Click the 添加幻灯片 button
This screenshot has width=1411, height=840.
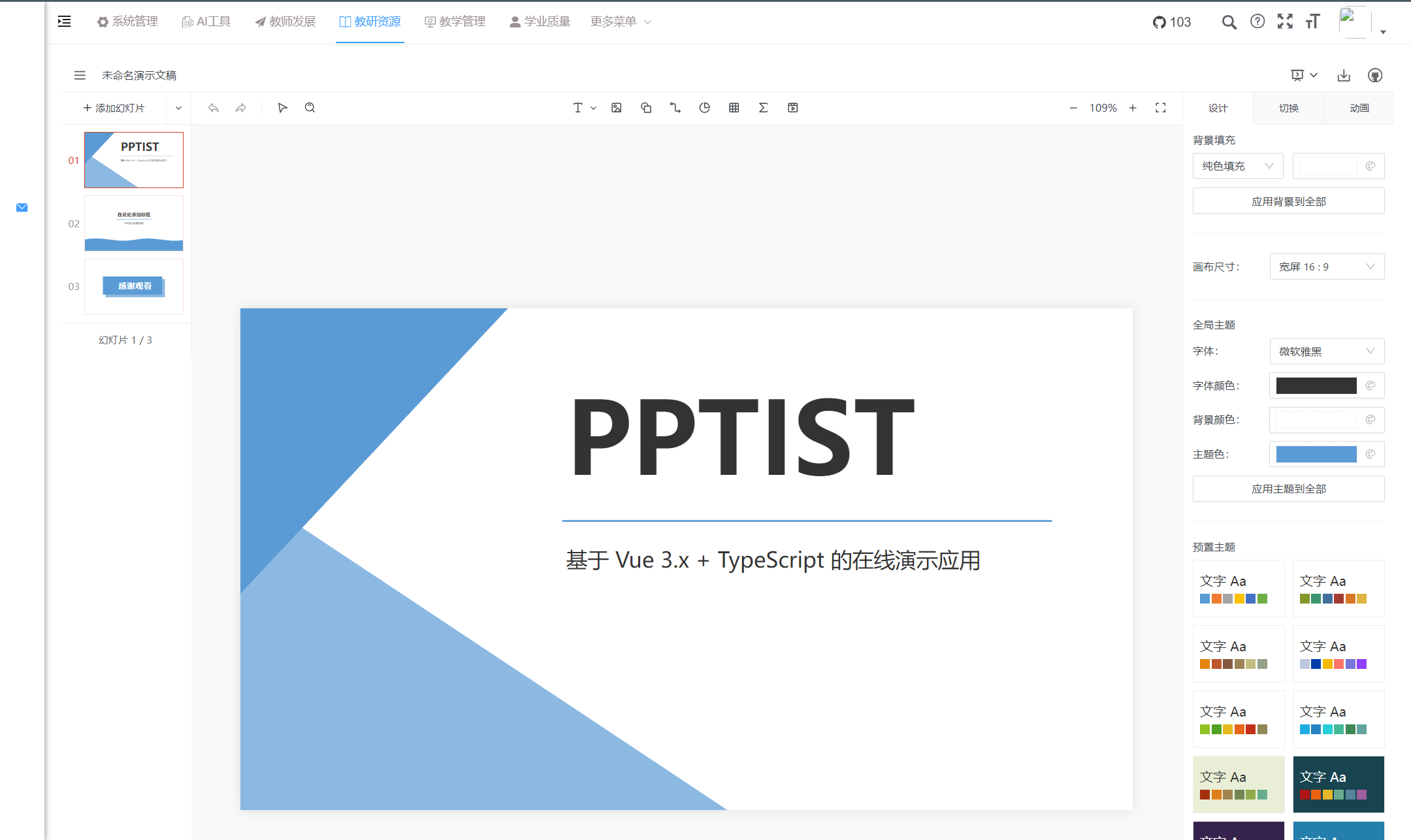pos(114,108)
